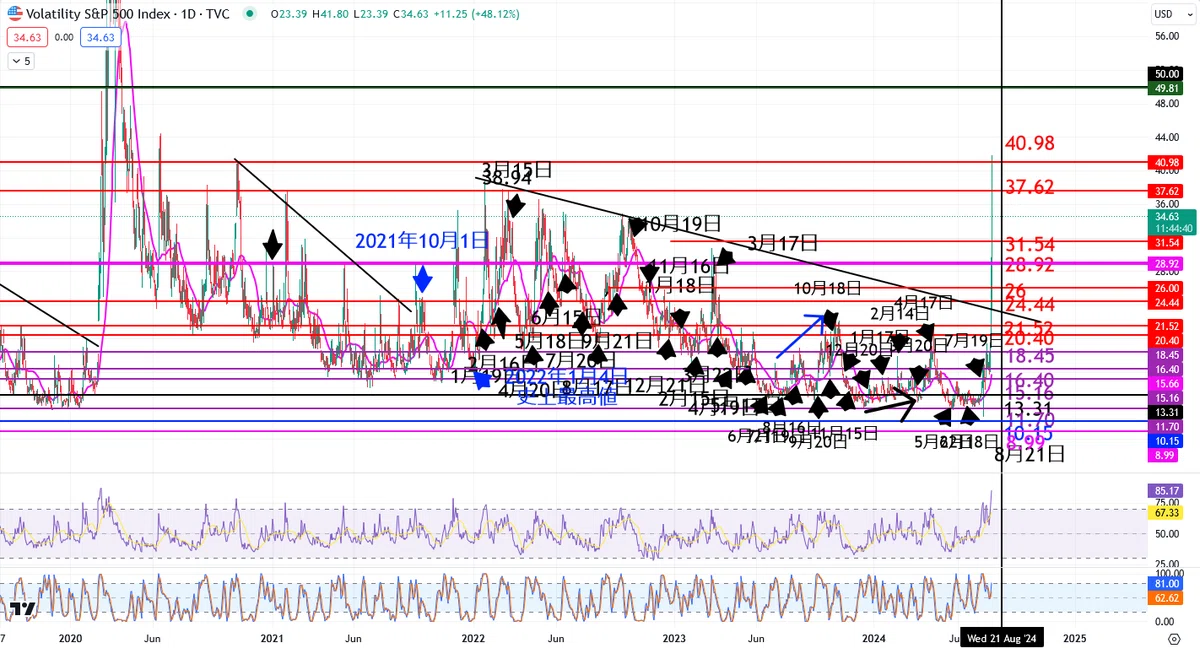The image size is (1200, 648).
Task: Select the 8月21日 text annotation
Action: click(1030, 453)
